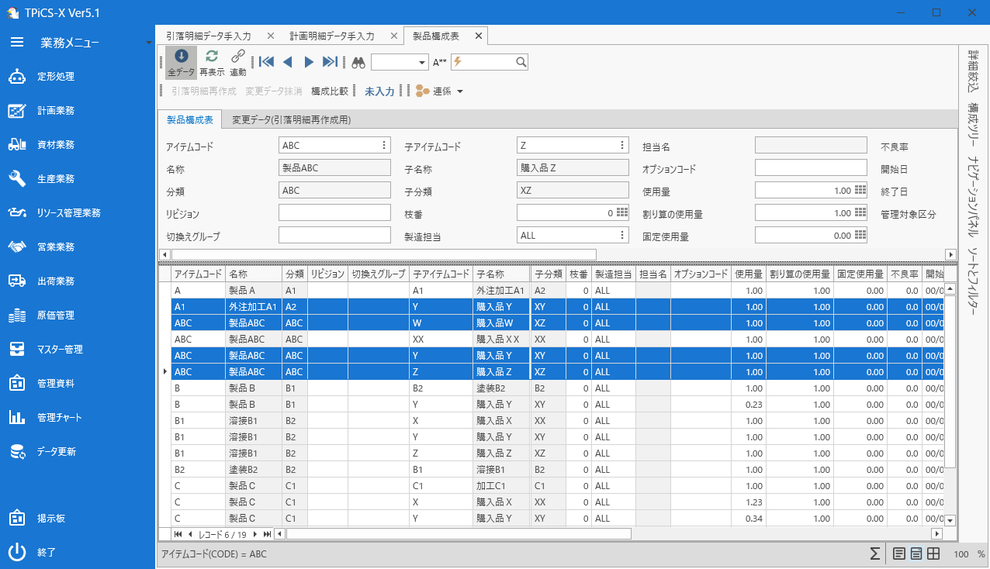Image resolution: width=990 pixels, height=569 pixels.
Task: Click 未入力 button
Action: (379, 92)
